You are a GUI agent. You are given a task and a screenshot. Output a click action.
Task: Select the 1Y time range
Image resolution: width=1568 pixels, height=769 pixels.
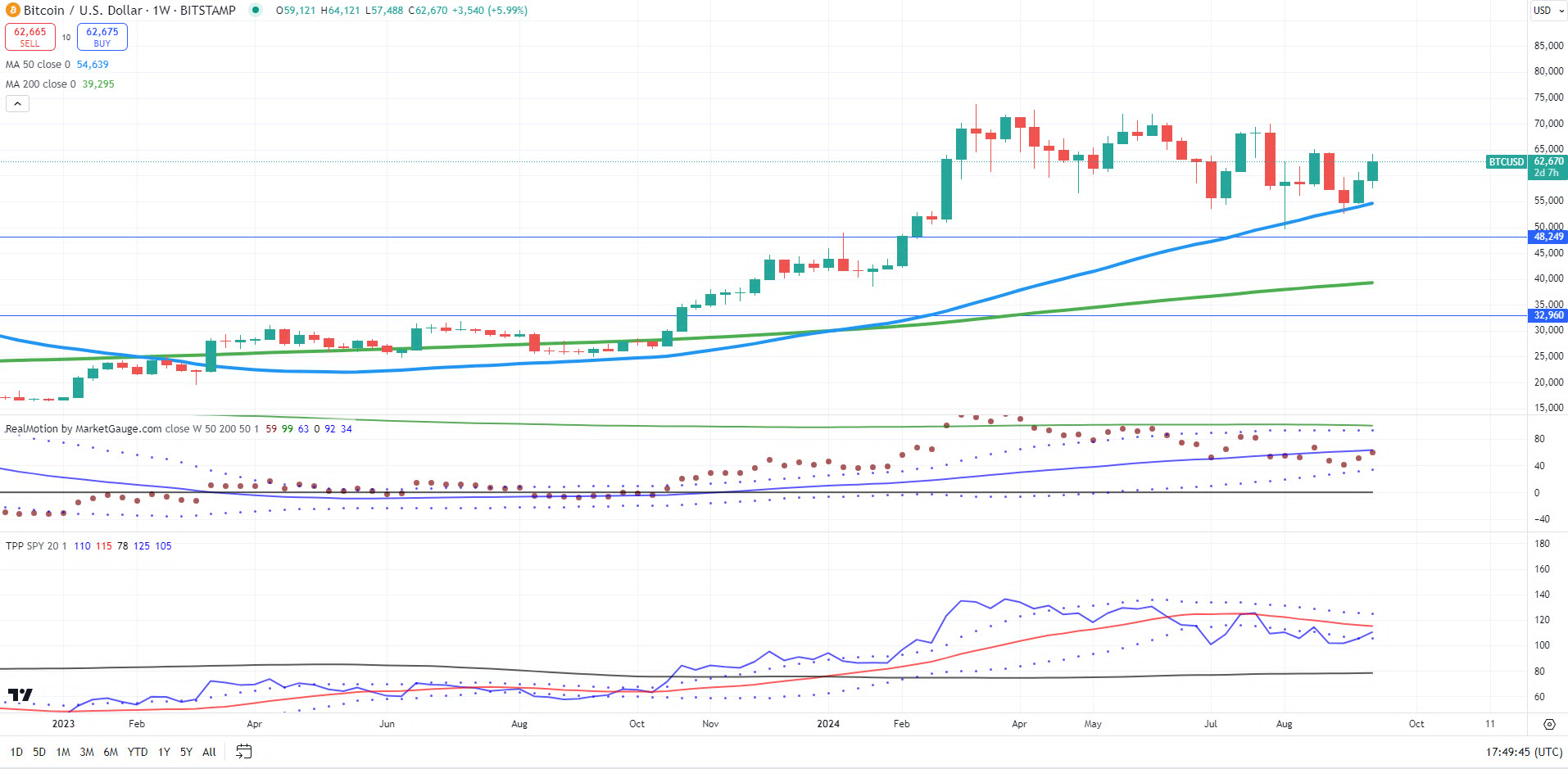point(164,752)
